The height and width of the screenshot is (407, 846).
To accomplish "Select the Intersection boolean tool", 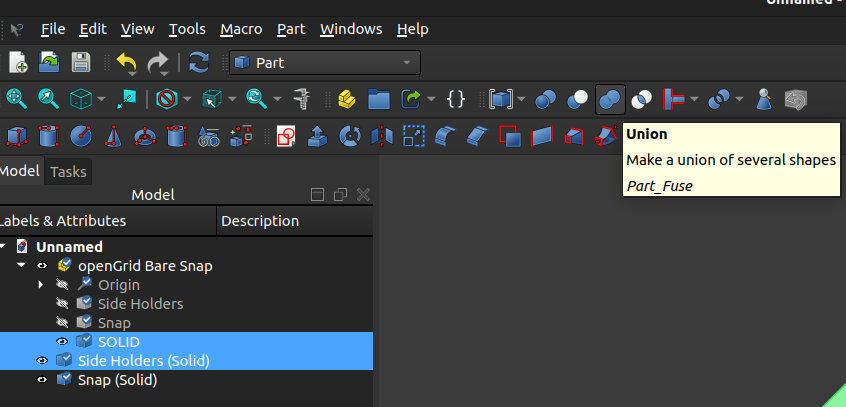I will tap(643, 99).
